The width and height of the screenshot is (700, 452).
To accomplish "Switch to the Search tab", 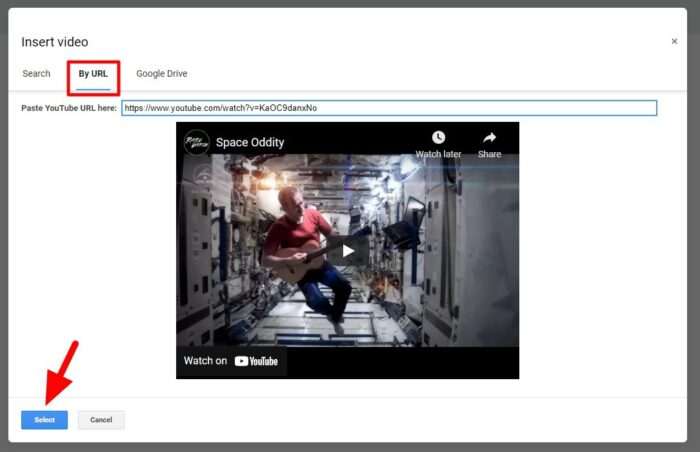I will pyautogui.click(x=36, y=74).
